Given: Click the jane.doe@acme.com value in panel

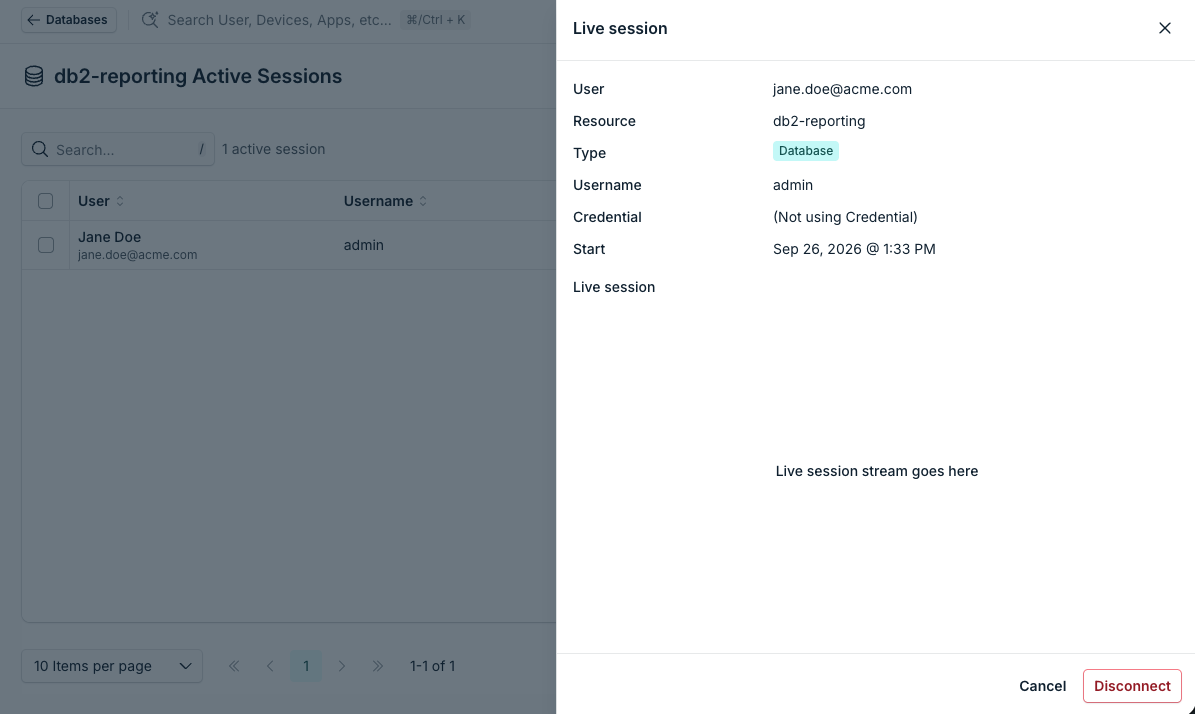Looking at the screenshot, I should [x=842, y=89].
